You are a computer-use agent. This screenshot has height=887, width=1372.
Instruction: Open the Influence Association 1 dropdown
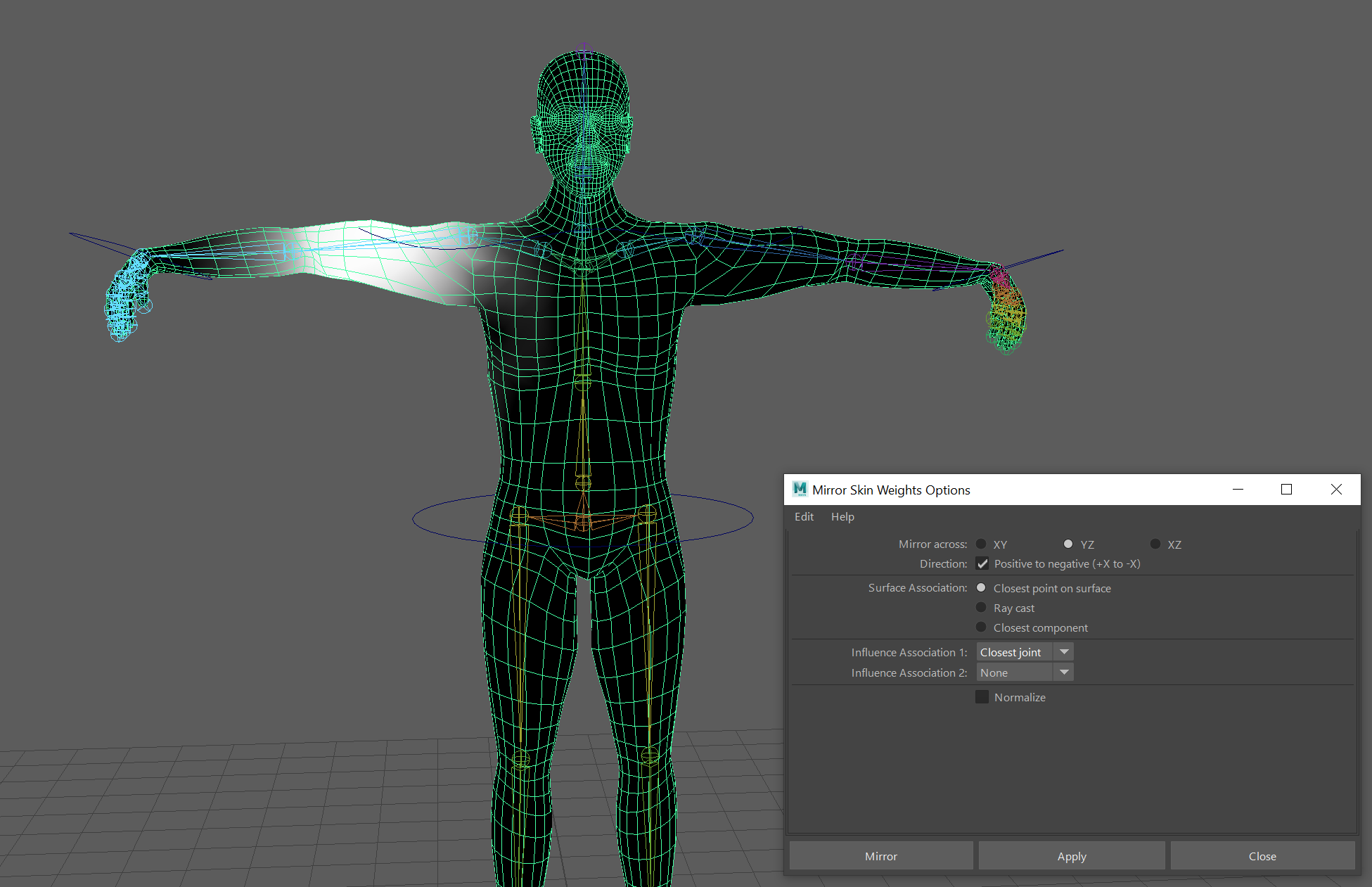1064,651
